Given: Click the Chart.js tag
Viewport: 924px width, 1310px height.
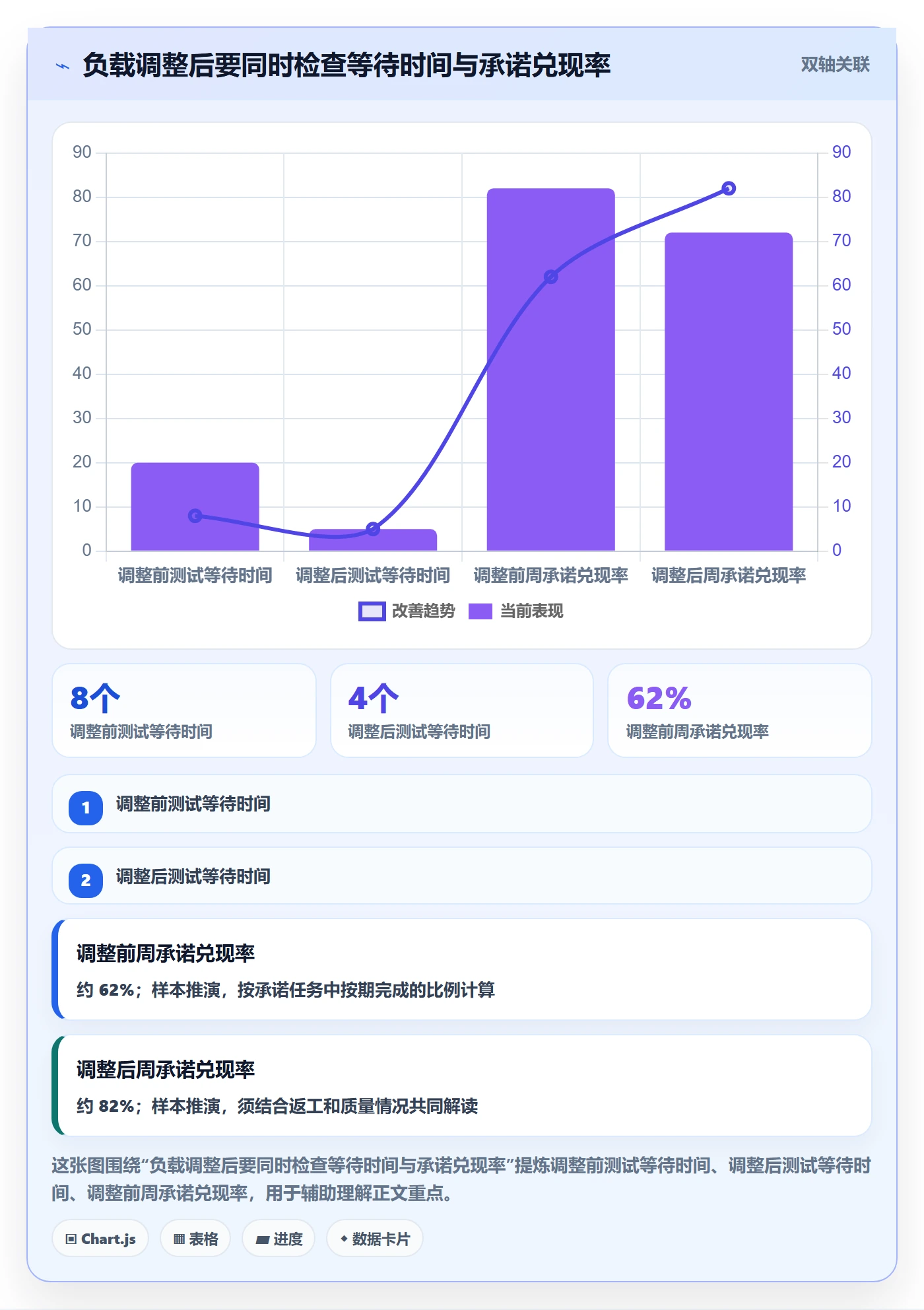Looking at the screenshot, I should pos(100,1239).
